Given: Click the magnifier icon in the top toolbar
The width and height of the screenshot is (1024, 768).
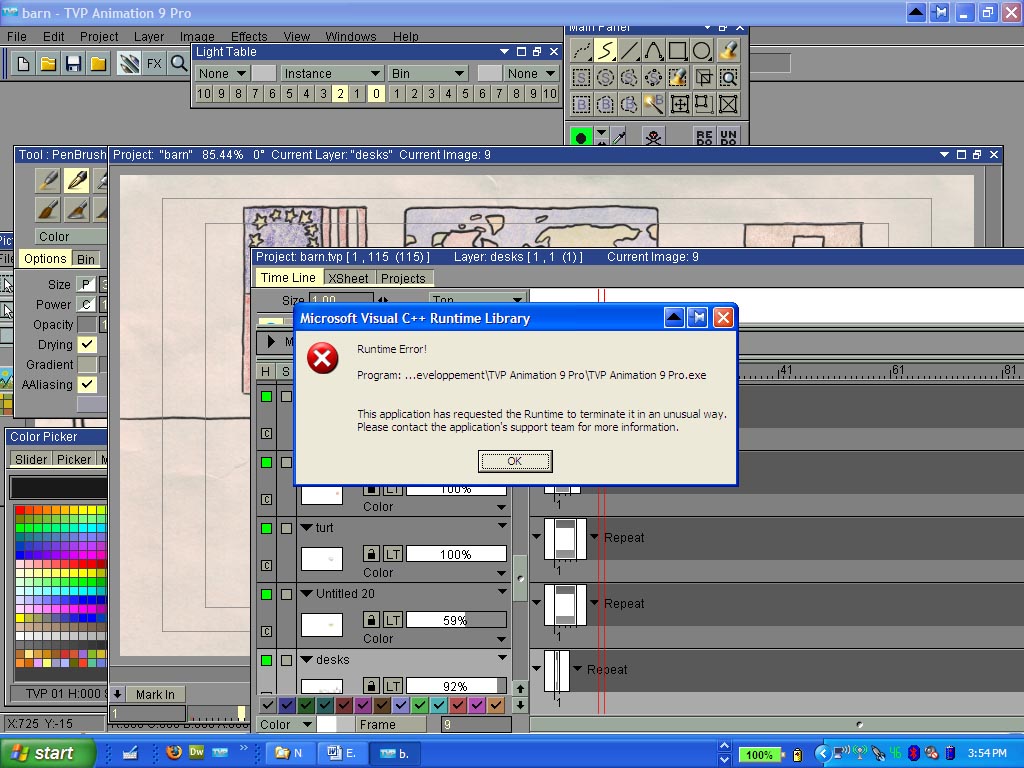Looking at the screenshot, I should point(178,63).
